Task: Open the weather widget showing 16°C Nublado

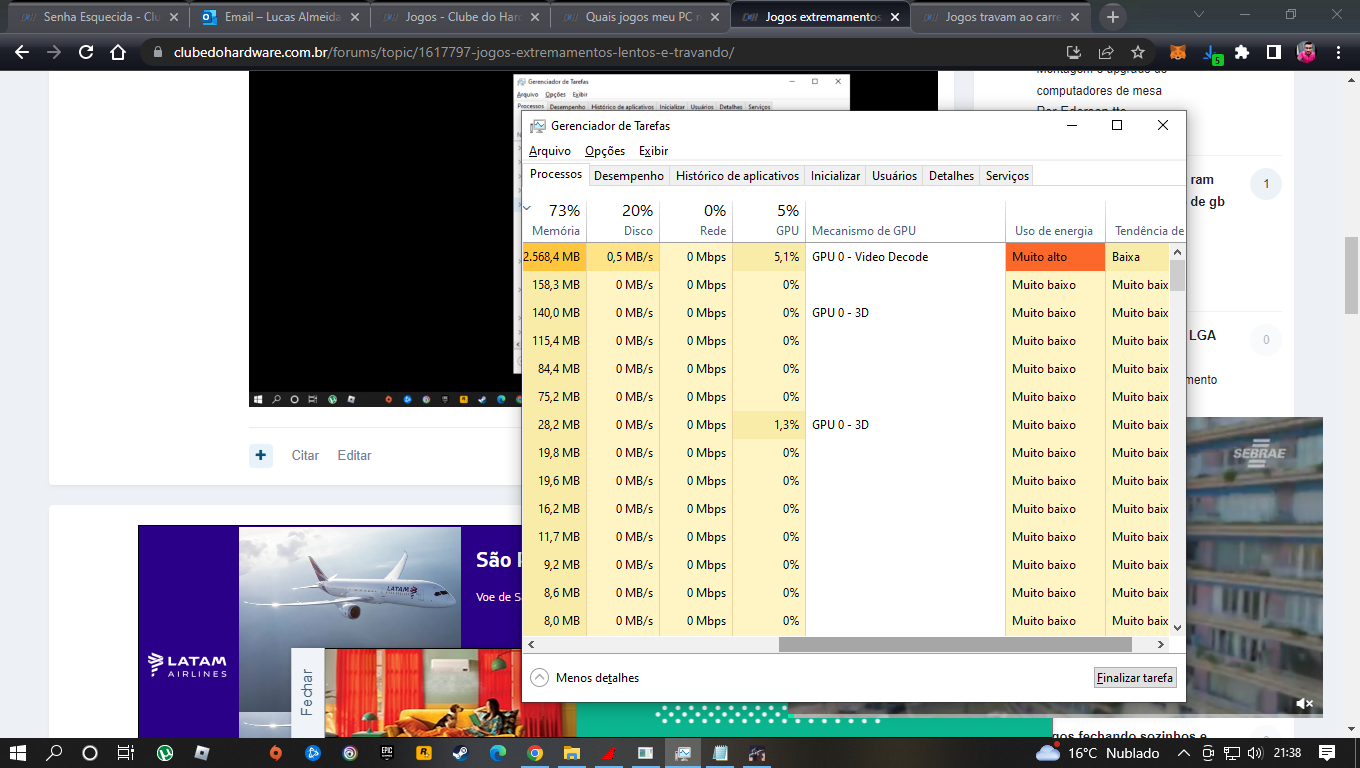Action: point(1098,753)
